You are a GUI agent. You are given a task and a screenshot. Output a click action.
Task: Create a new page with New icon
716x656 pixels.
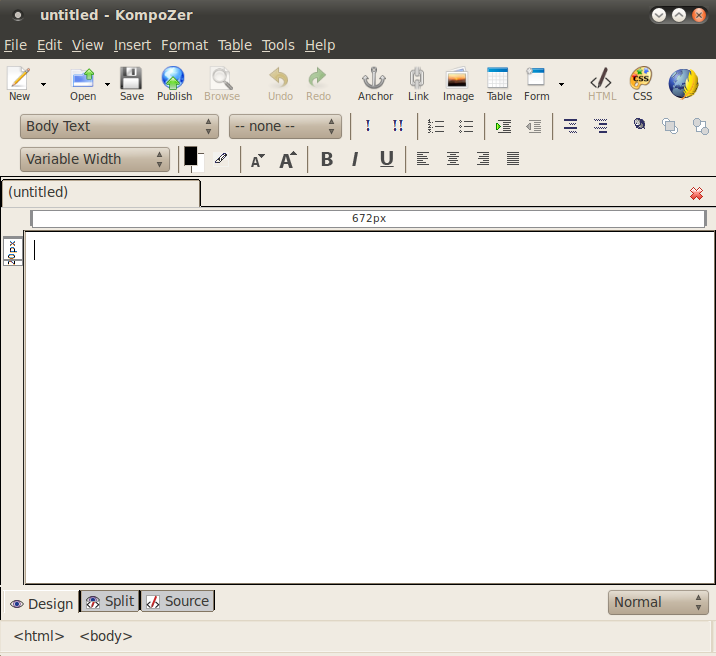pos(19,84)
